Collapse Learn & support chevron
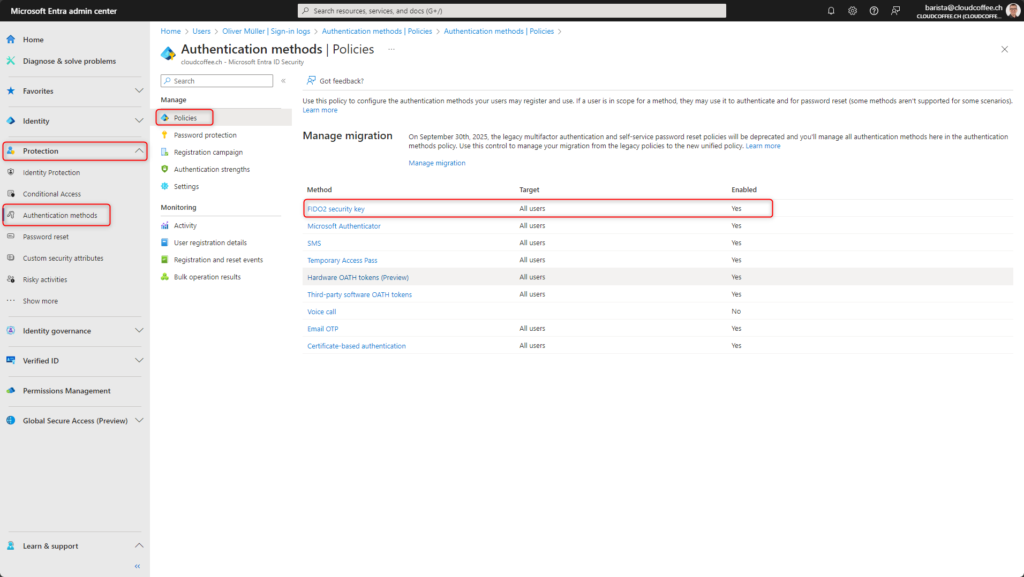Screen dimensions: 1024x577 click(x=138, y=546)
